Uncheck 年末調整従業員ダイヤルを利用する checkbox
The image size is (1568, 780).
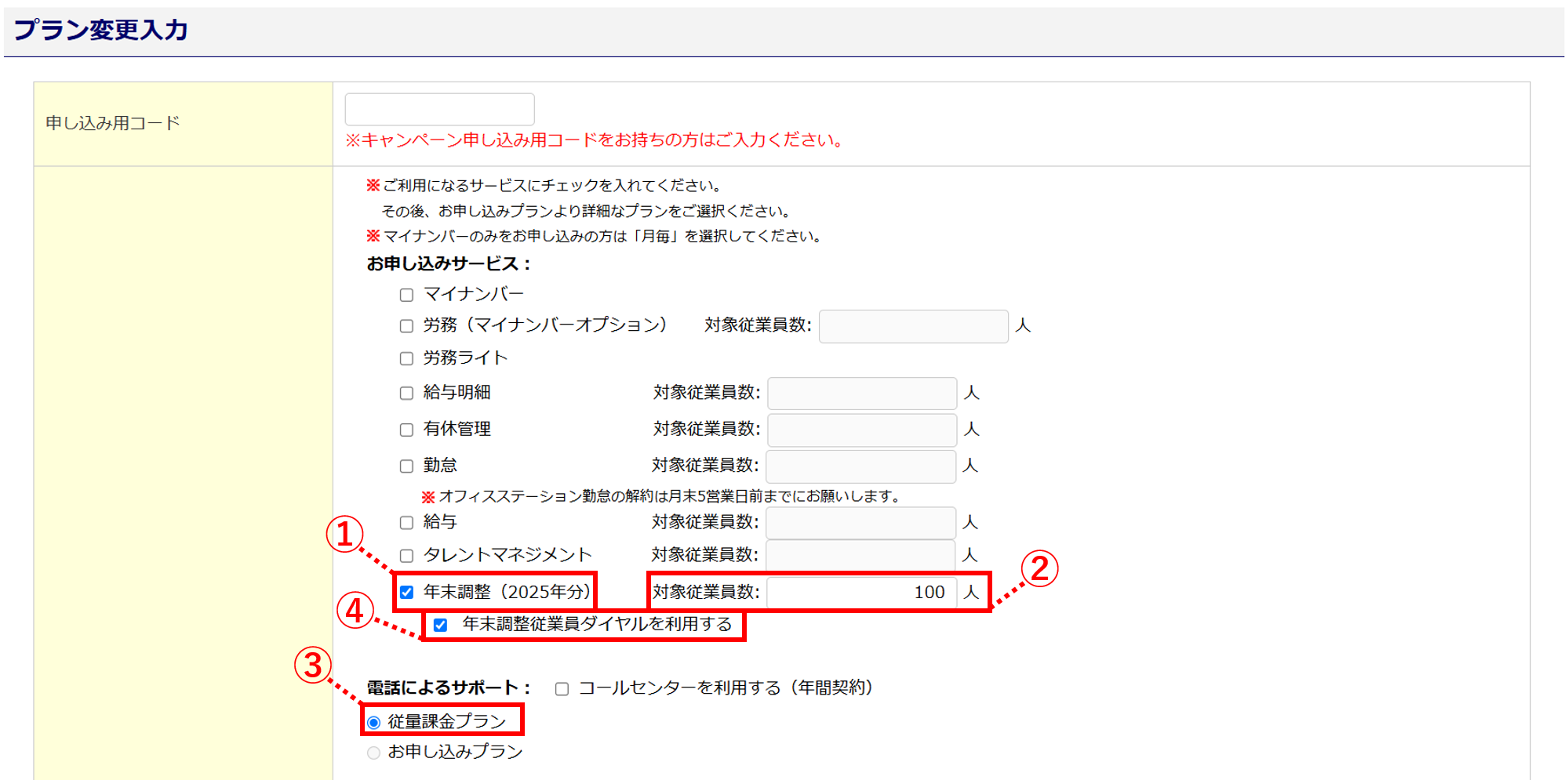(440, 625)
